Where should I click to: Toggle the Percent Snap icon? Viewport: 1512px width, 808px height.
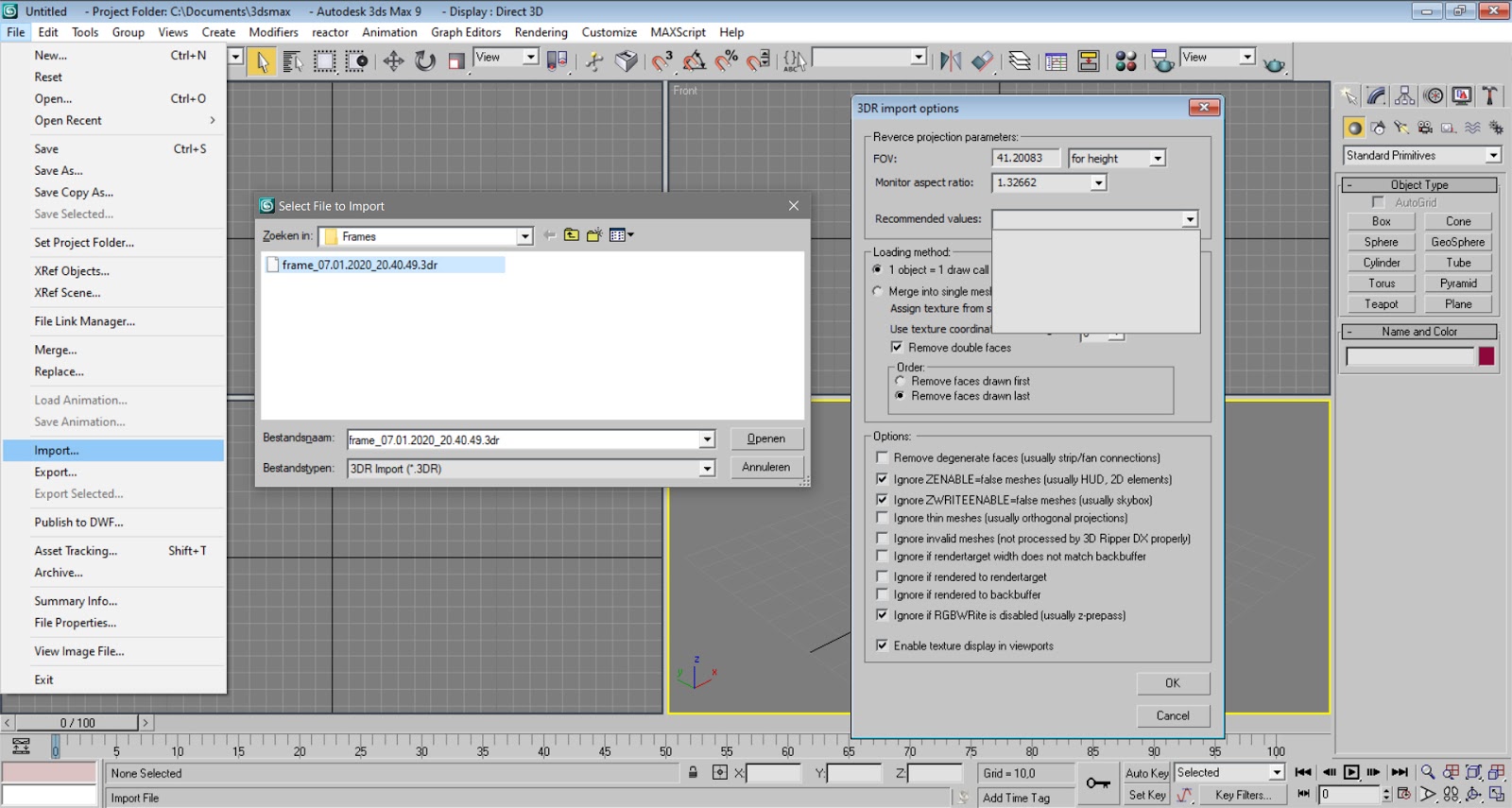[727, 61]
